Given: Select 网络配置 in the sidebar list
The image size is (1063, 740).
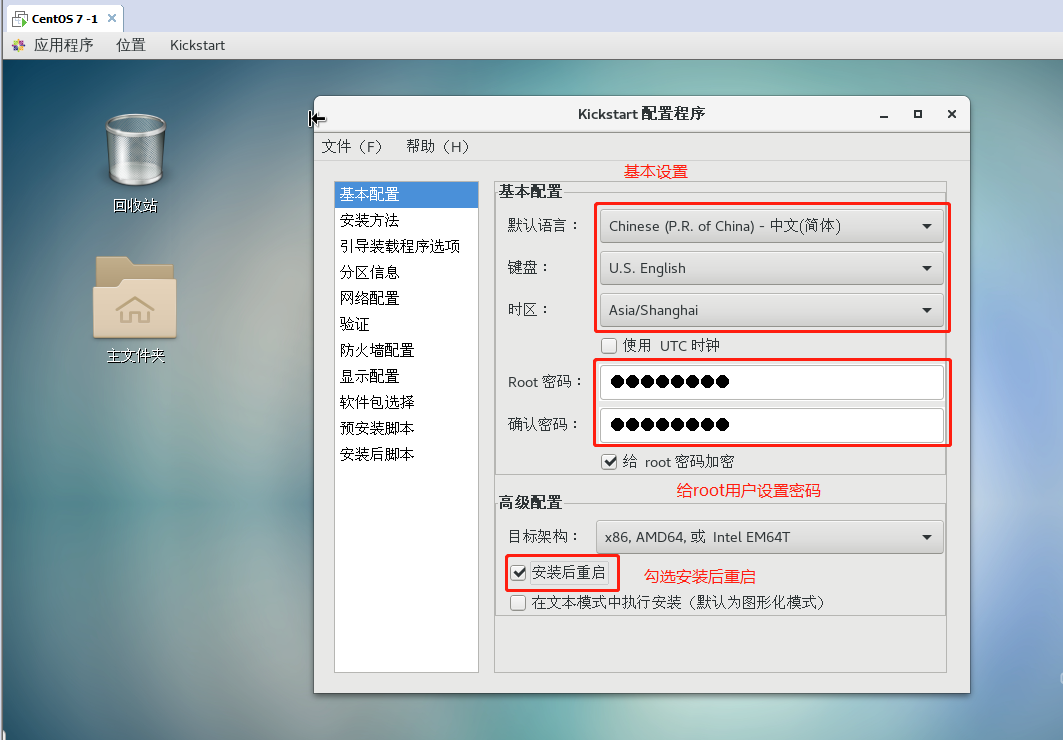Looking at the screenshot, I should [x=406, y=298].
